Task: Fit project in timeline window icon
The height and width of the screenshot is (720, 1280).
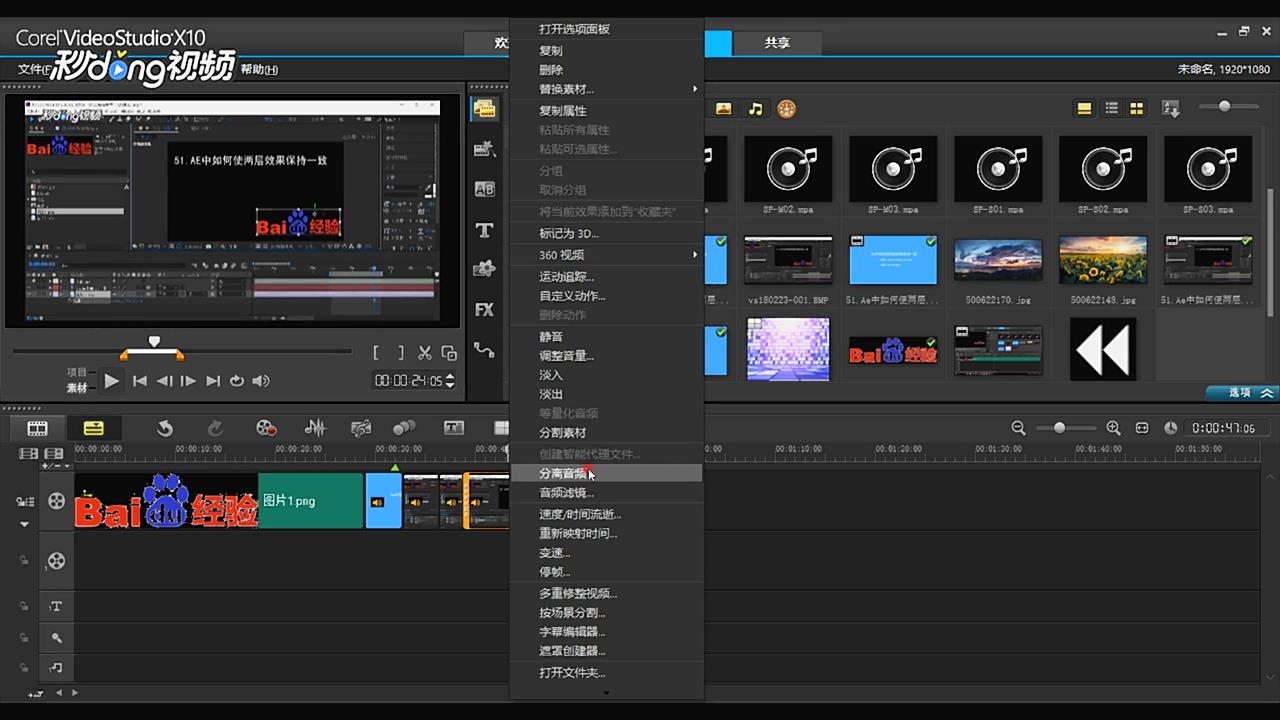Action: (x=1142, y=428)
